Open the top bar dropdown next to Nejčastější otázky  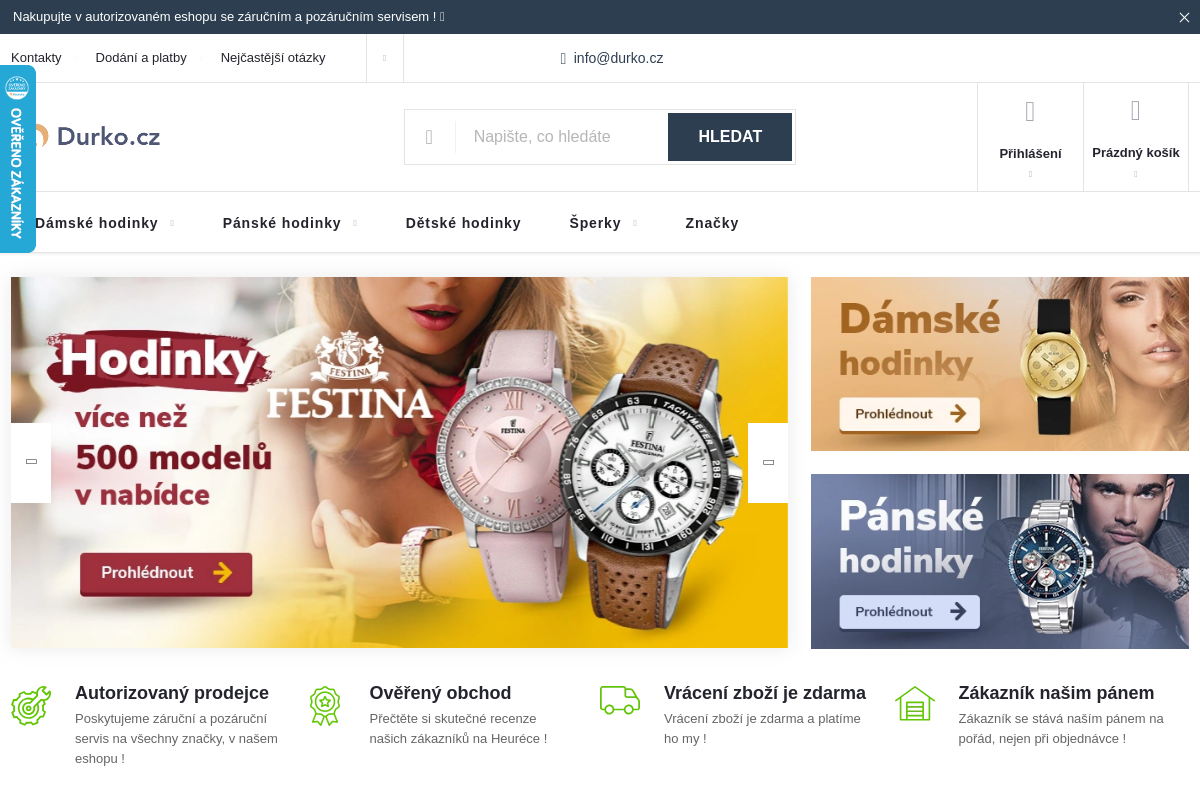[385, 58]
